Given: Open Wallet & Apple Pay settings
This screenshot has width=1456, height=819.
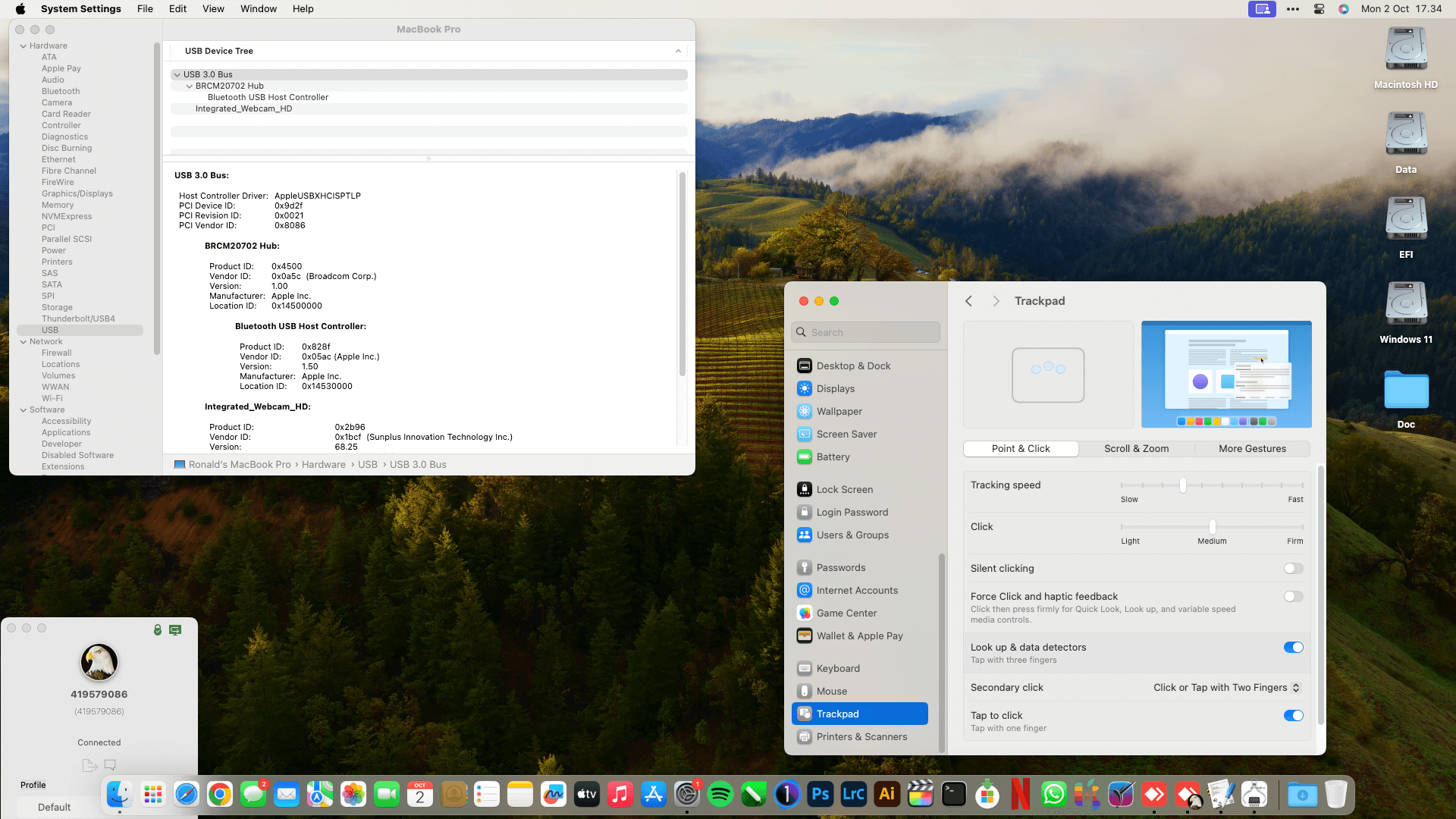Looking at the screenshot, I should 858,635.
